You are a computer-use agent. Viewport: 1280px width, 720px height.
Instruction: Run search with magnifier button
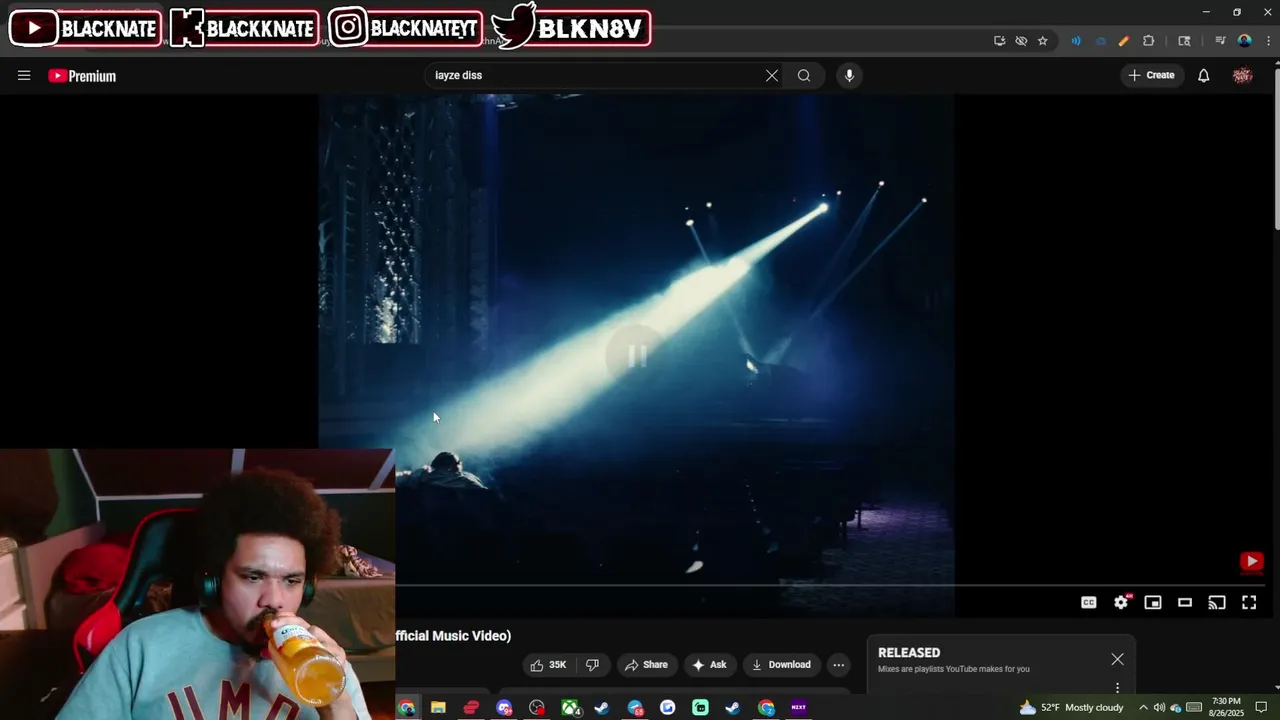[804, 75]
